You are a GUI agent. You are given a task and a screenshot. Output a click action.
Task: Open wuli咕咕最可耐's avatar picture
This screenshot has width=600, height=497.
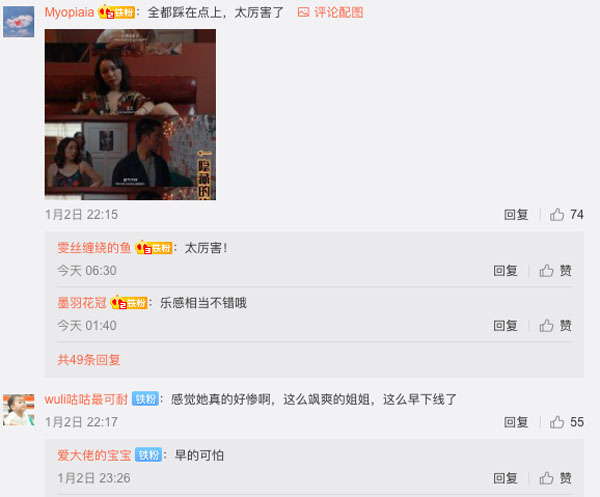(19, 410)
